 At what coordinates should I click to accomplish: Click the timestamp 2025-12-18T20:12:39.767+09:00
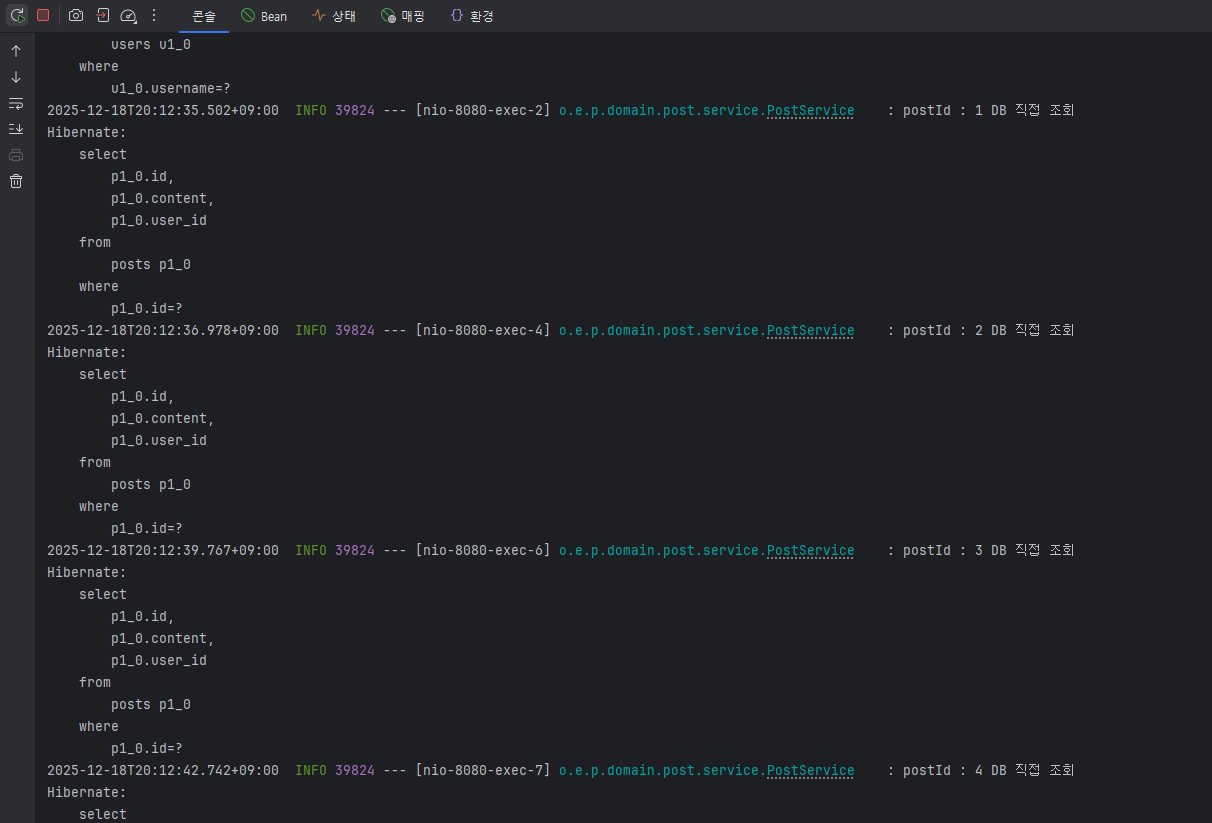pos(163,550)
